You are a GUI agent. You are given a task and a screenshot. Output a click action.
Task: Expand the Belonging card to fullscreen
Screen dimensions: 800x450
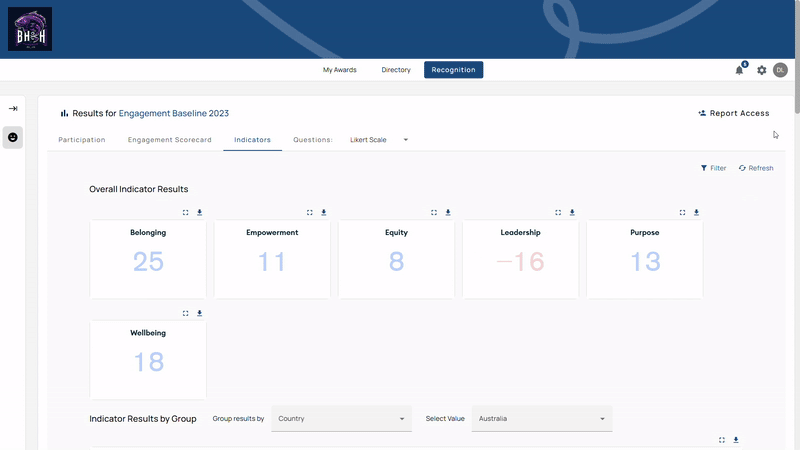pos(186,212)
